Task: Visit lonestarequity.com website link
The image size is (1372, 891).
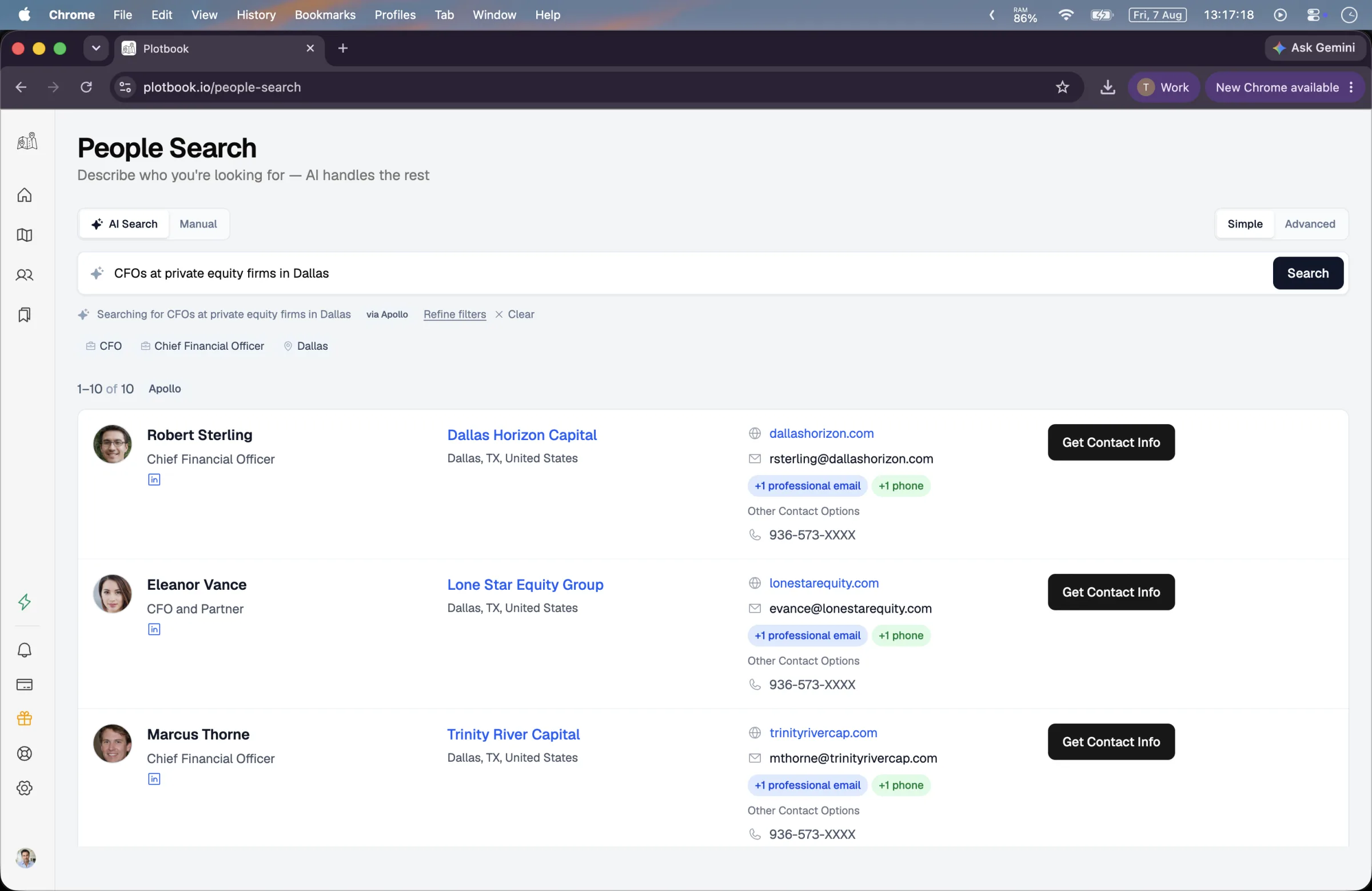Action: click(824, 584)
